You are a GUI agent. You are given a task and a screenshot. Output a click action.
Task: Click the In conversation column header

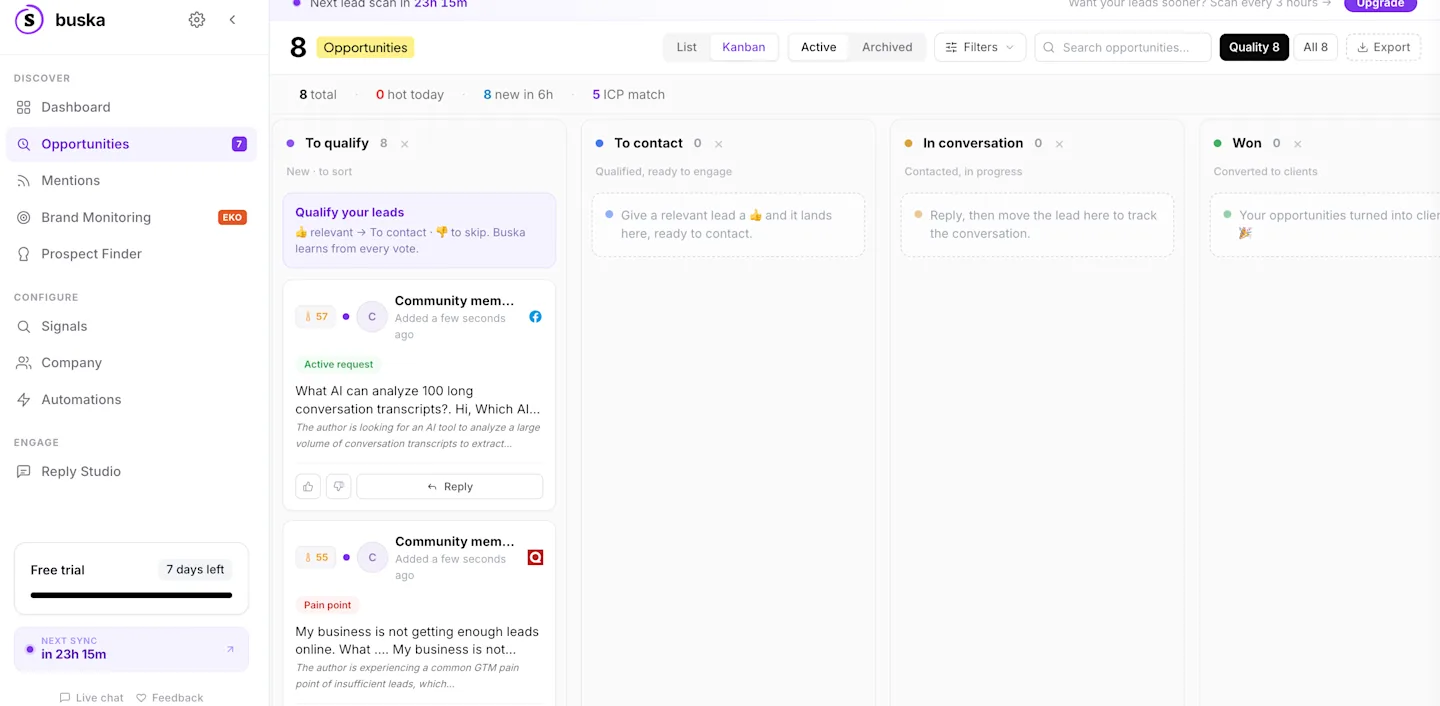[x=973, y=143]
